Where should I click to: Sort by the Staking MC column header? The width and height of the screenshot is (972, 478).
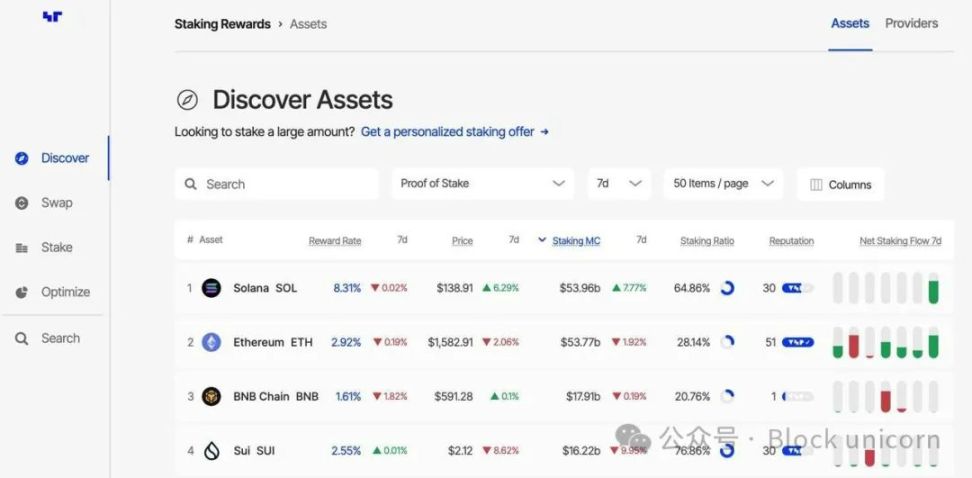576,241
